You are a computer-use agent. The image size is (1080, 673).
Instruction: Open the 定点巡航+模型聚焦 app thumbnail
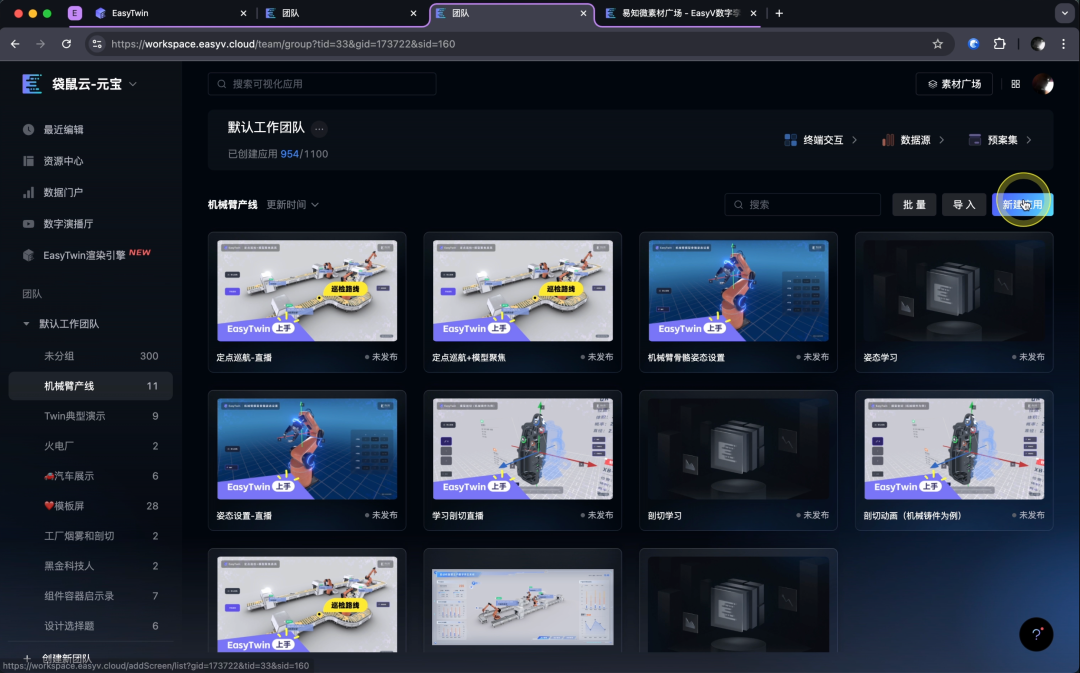pos(523,291)
